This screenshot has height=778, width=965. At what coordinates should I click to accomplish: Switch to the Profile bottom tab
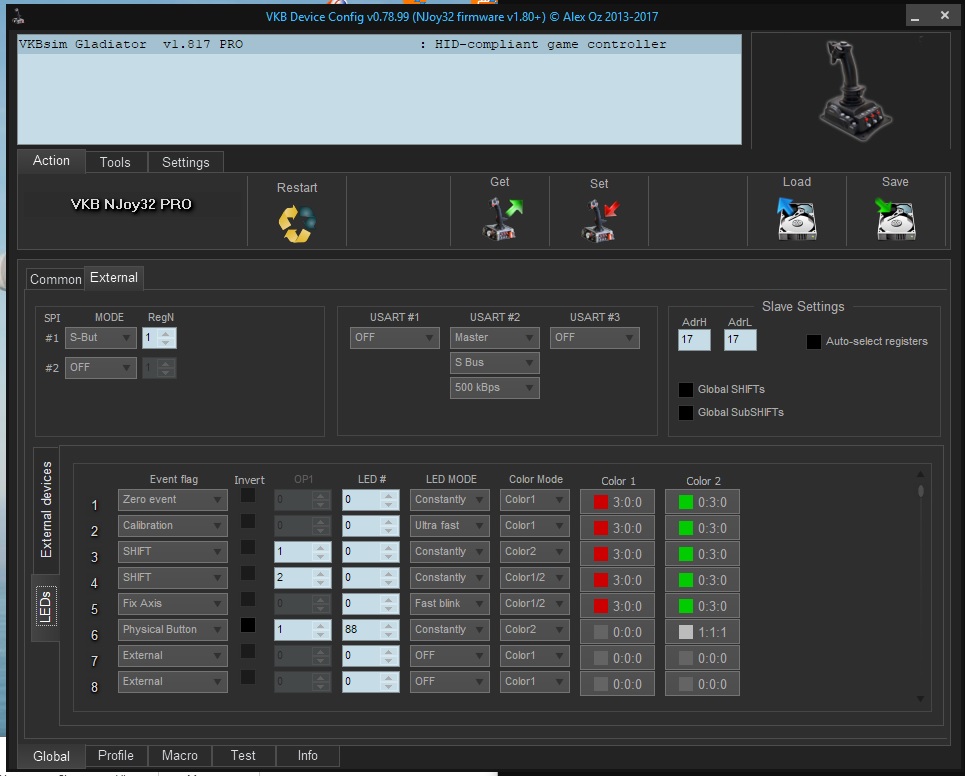116,756
